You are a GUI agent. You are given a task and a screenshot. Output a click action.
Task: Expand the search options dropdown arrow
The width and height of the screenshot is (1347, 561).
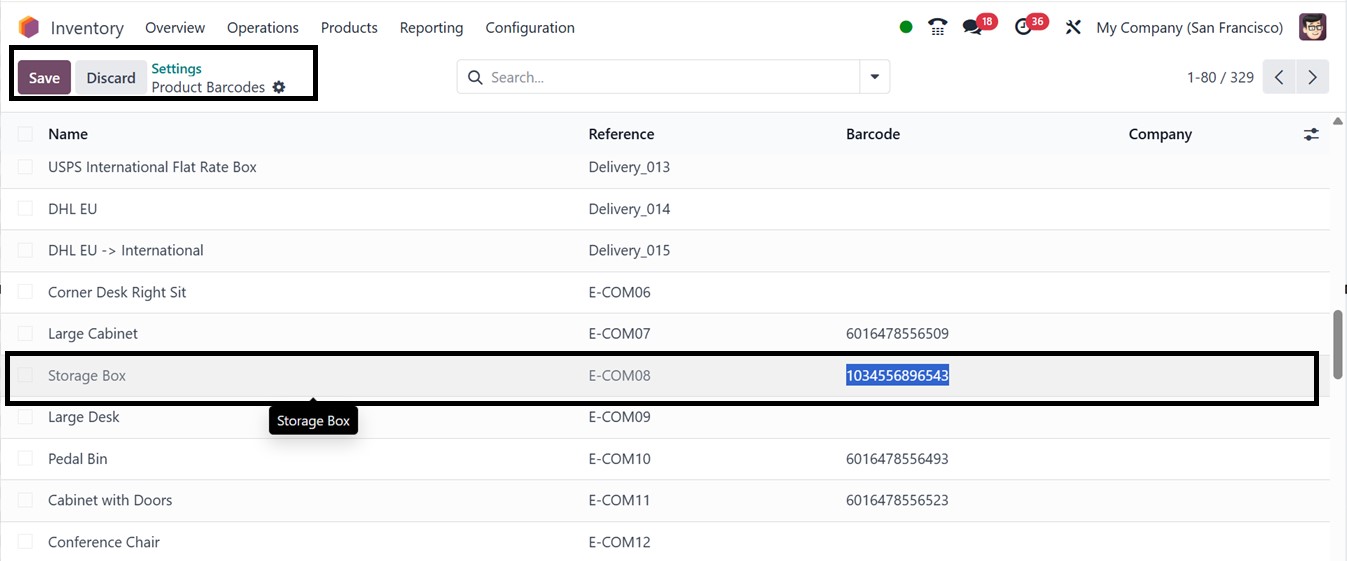click(875, 77)
